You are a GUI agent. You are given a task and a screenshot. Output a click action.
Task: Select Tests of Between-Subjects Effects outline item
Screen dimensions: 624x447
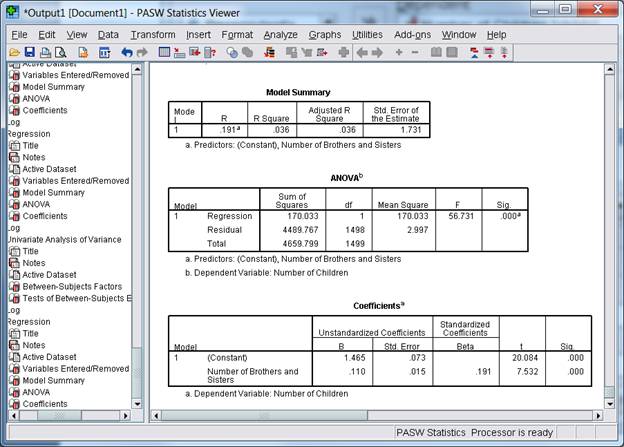(77, 298)
